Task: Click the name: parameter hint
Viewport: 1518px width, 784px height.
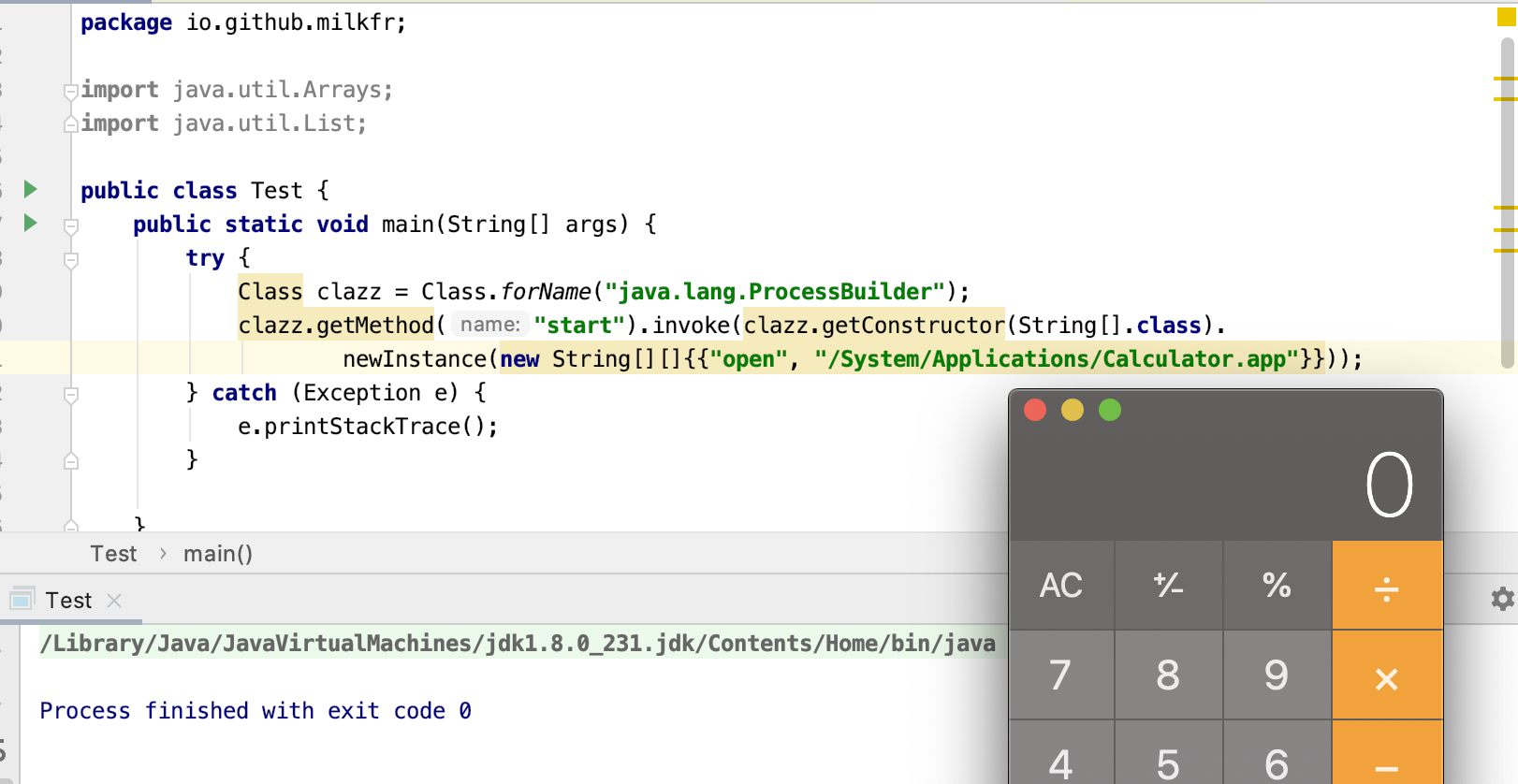Action: [x=489, y=325]
